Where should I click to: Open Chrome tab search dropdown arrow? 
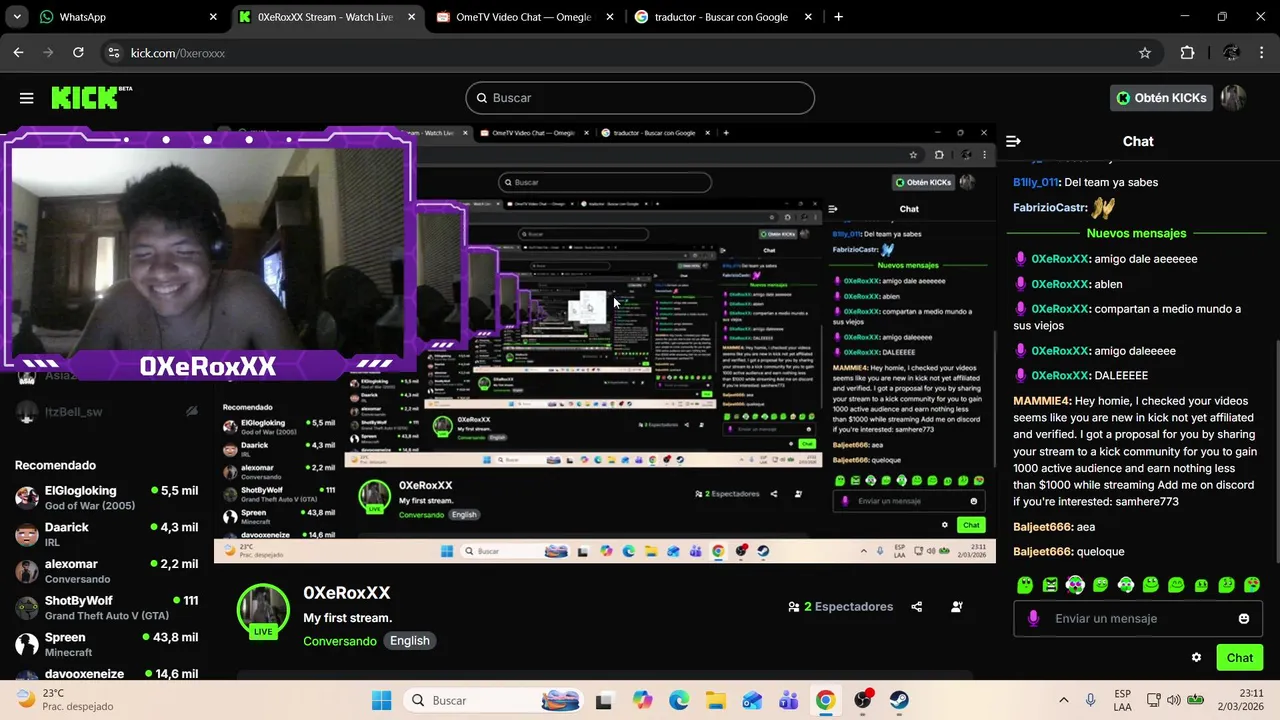point(16,17)
